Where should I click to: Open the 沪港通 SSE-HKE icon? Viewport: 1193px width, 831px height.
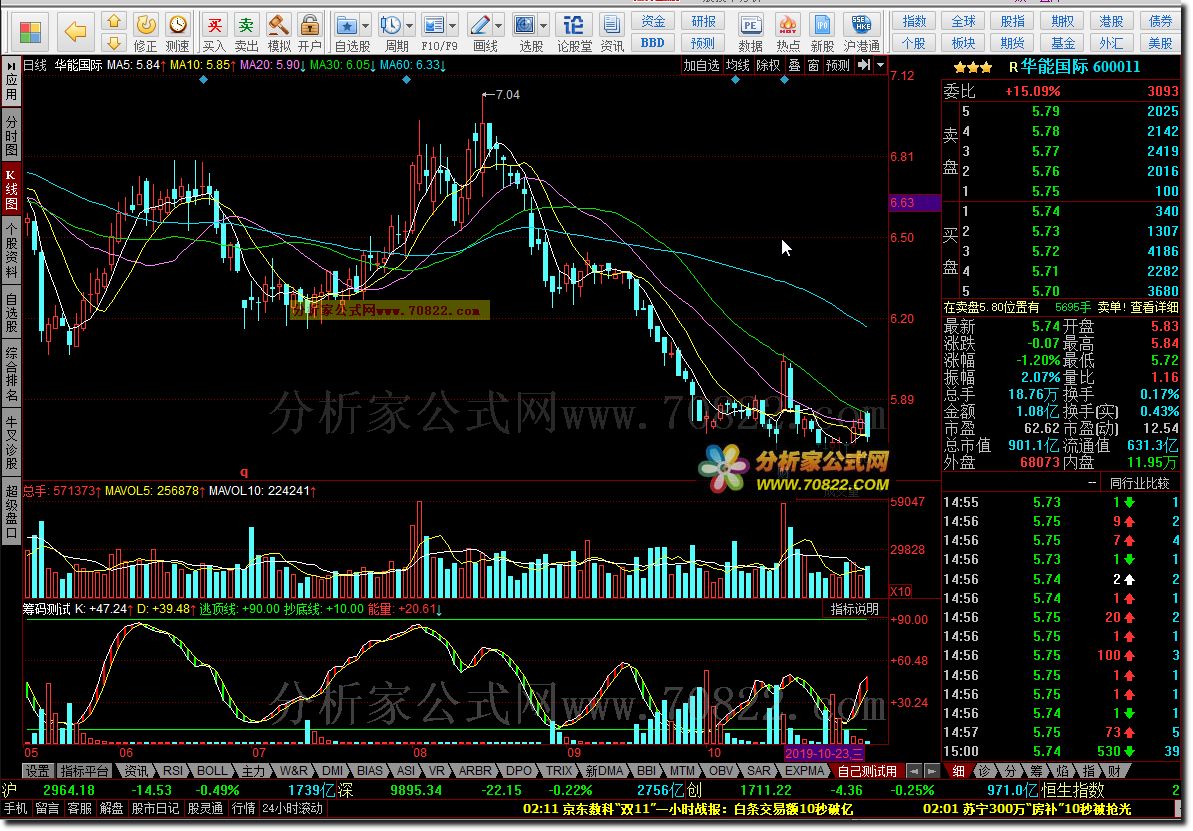(x=861, y=33)
